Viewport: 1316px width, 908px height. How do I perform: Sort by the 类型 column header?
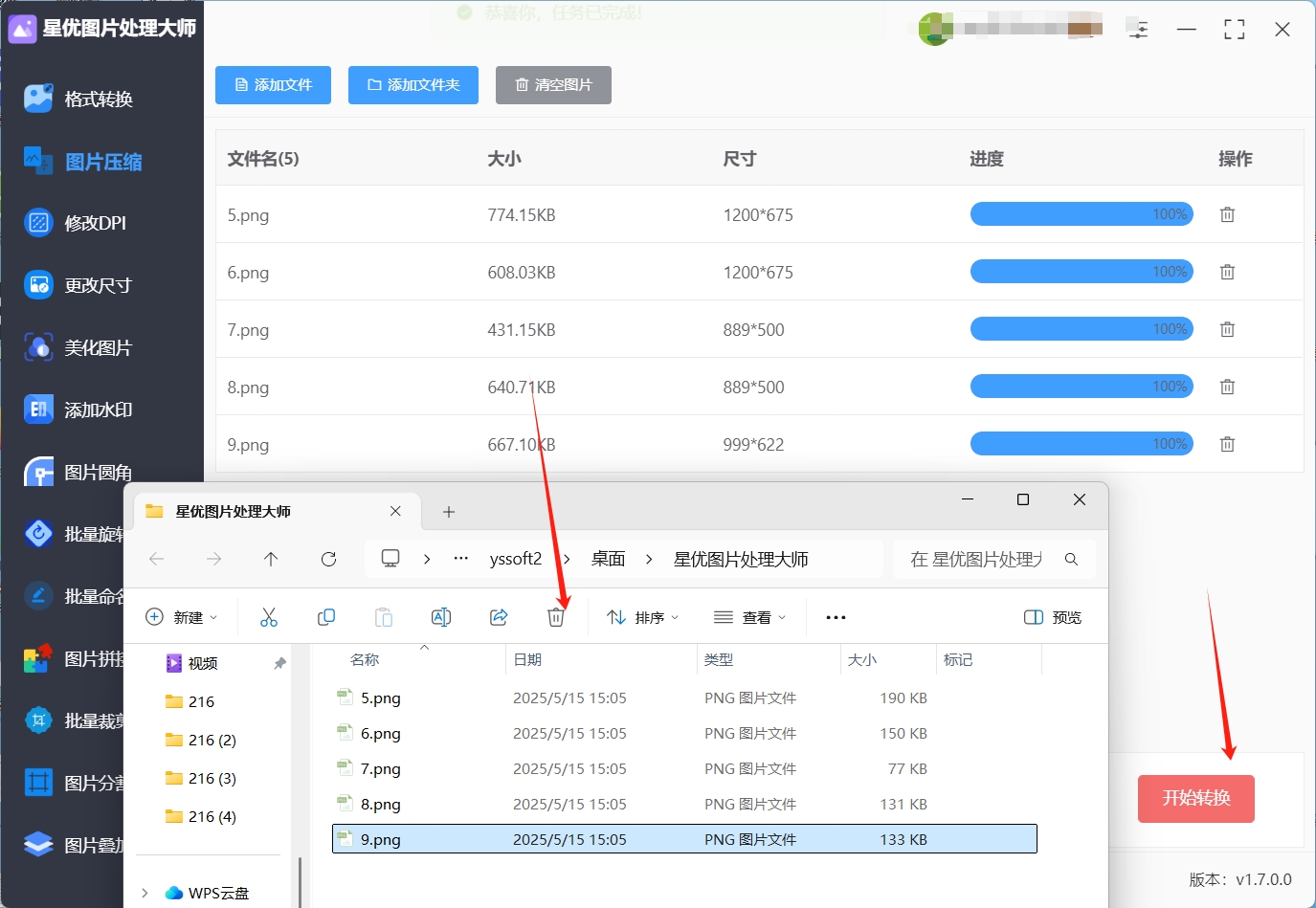(x=719, y=660)
